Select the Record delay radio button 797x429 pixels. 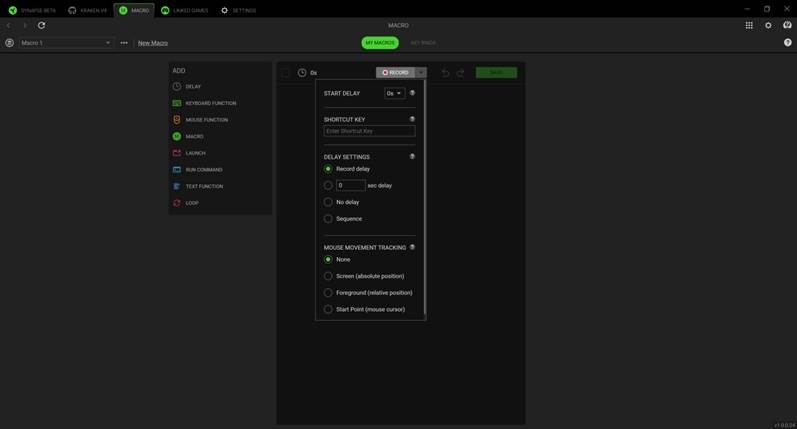(328, 169)
